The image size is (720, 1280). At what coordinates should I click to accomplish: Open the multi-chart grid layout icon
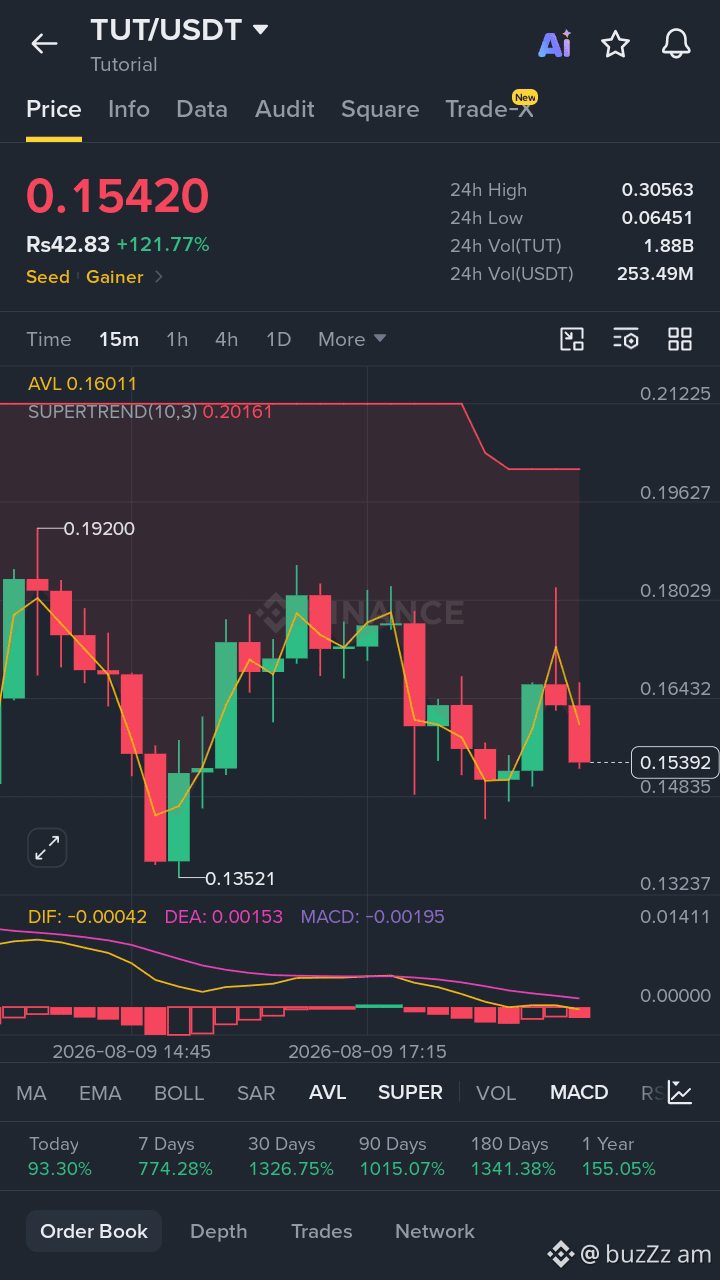click(680, 339)
